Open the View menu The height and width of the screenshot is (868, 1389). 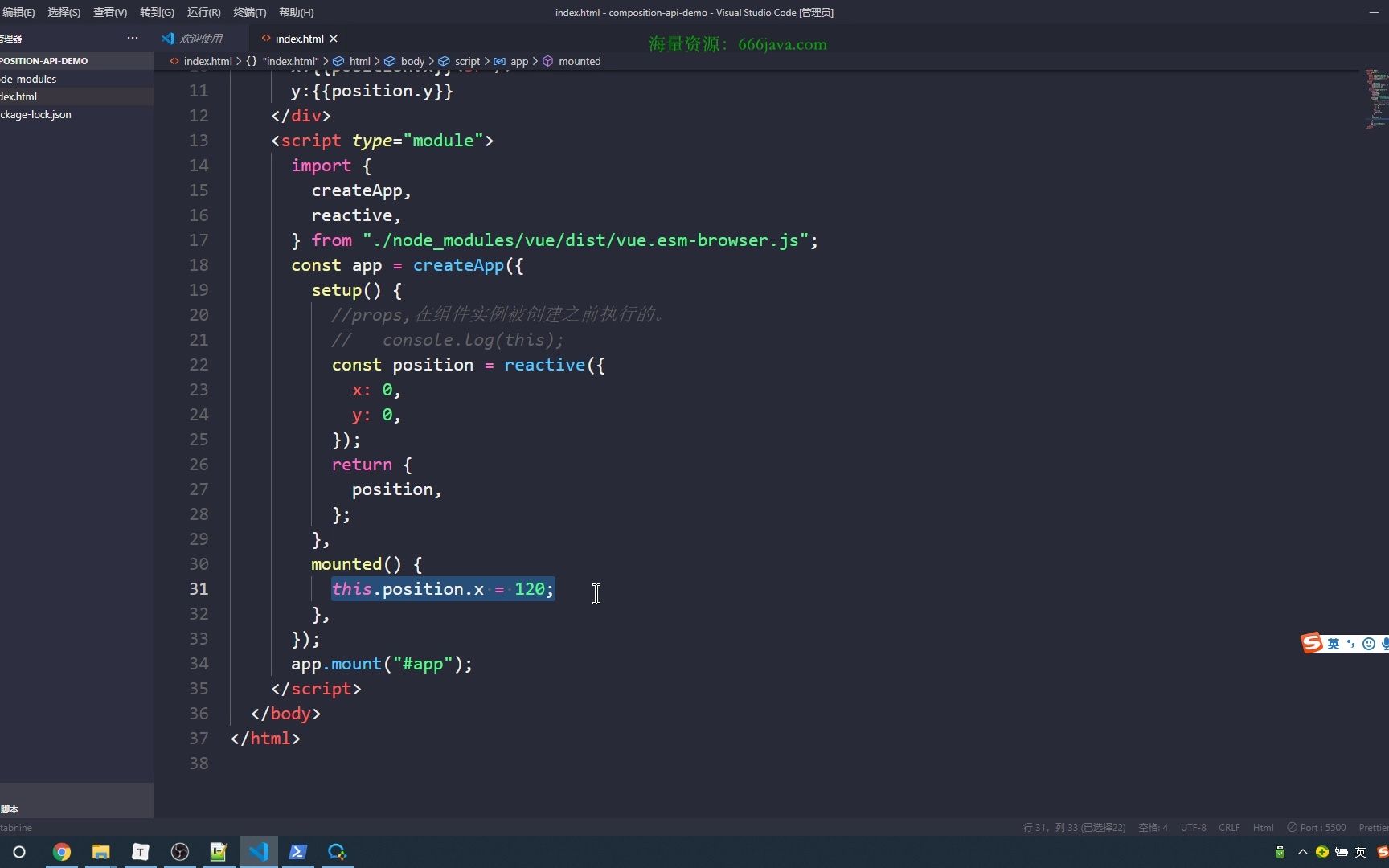110,12
